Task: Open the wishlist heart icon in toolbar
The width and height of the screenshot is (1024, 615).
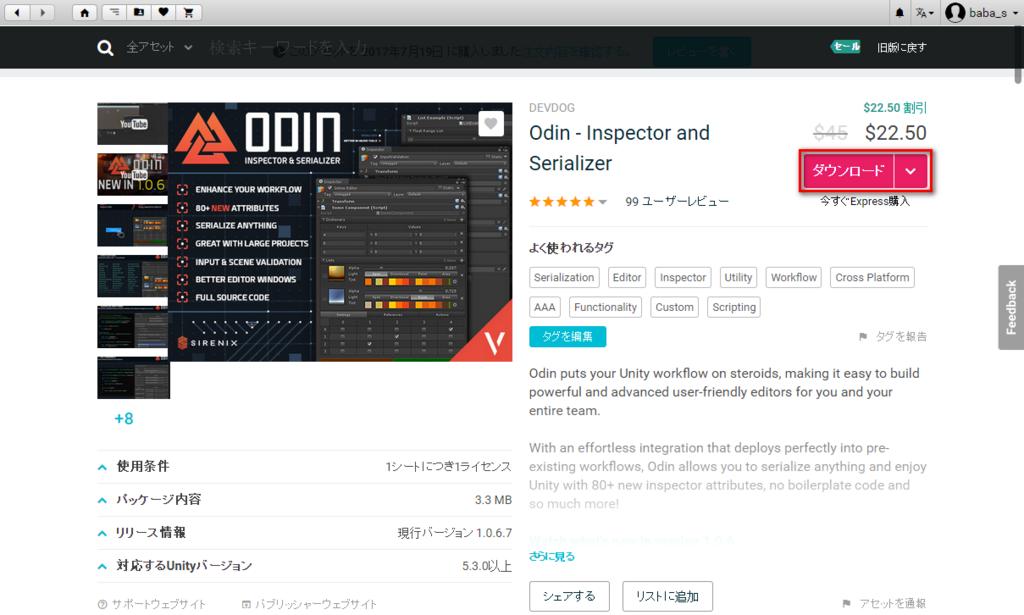Action: click(x=163, y=12)
